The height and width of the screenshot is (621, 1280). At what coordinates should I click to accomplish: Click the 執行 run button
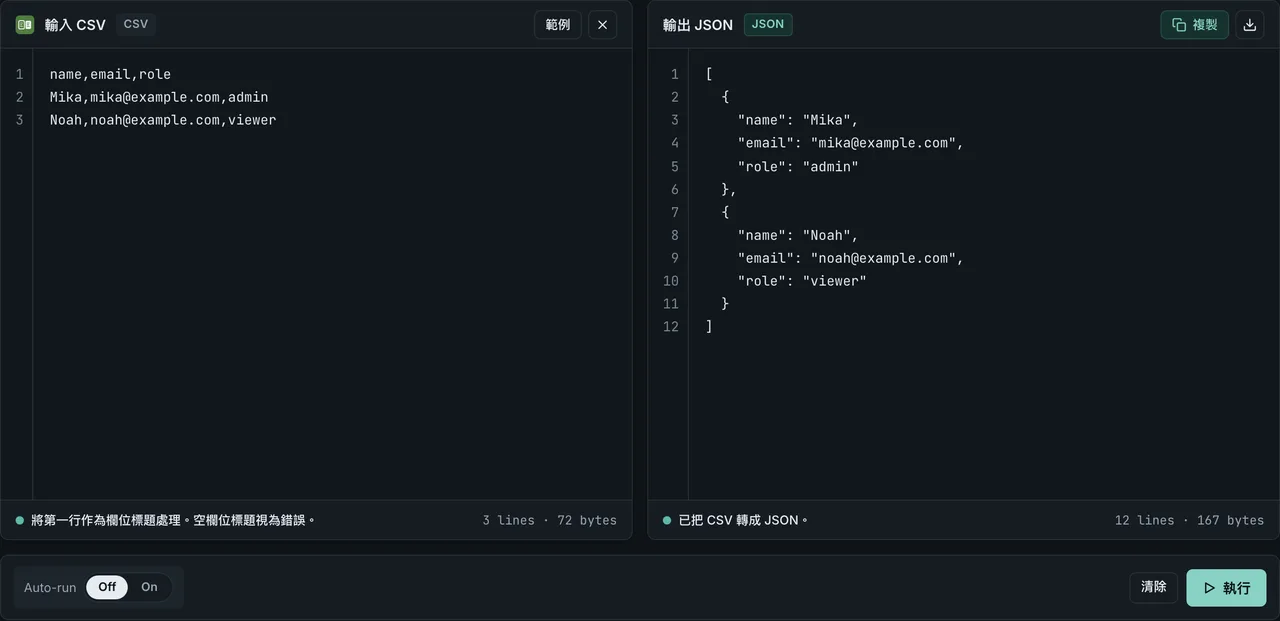pyautogui.click(x=1226, y=588)
